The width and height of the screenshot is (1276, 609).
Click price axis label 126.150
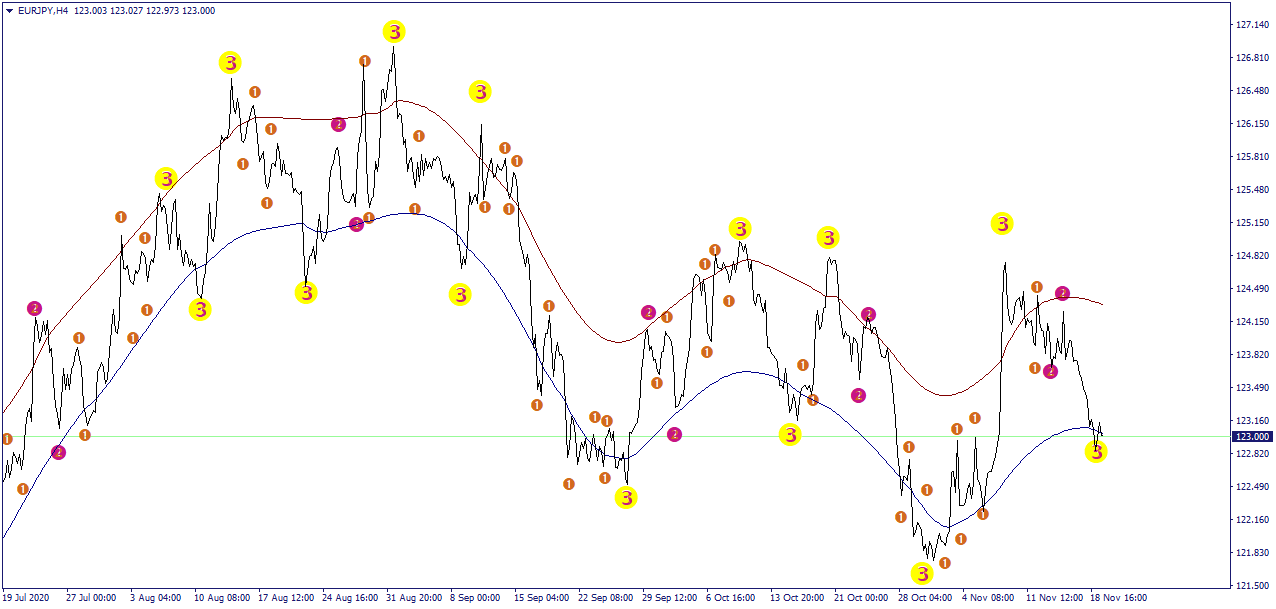1252,124
